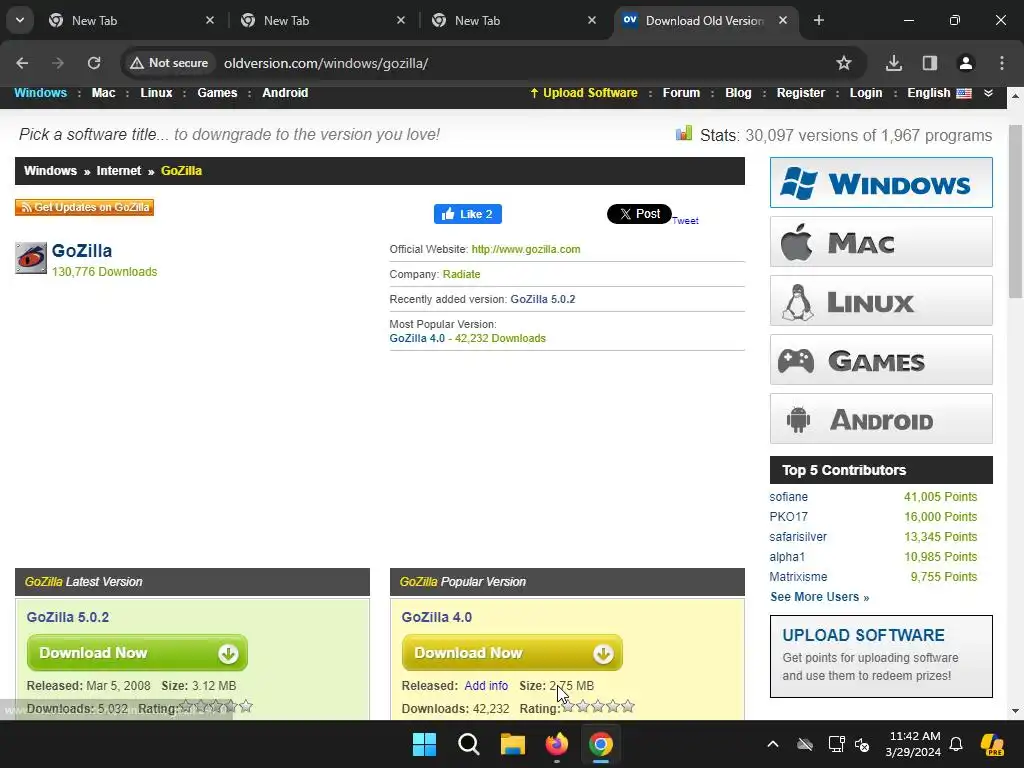The height and width of the screenshot is (768, 1024).
Task: Select the Linux penguin banner
Action: 881,300
